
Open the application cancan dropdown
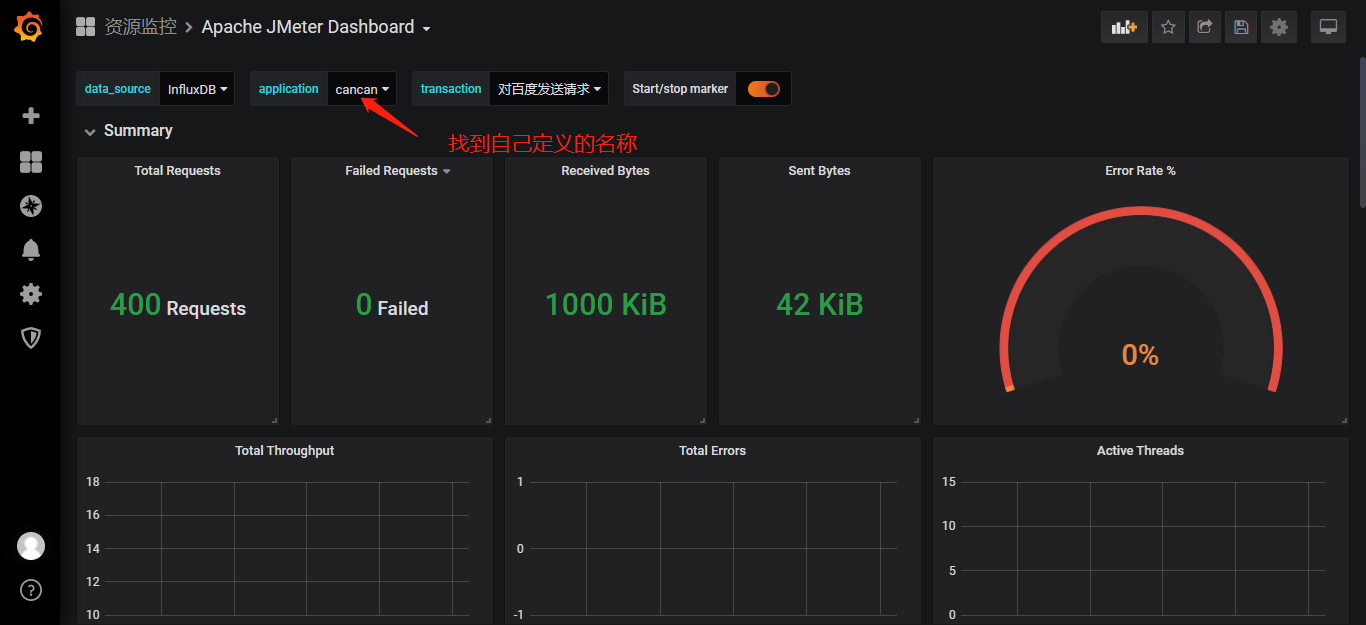point(362,89)
